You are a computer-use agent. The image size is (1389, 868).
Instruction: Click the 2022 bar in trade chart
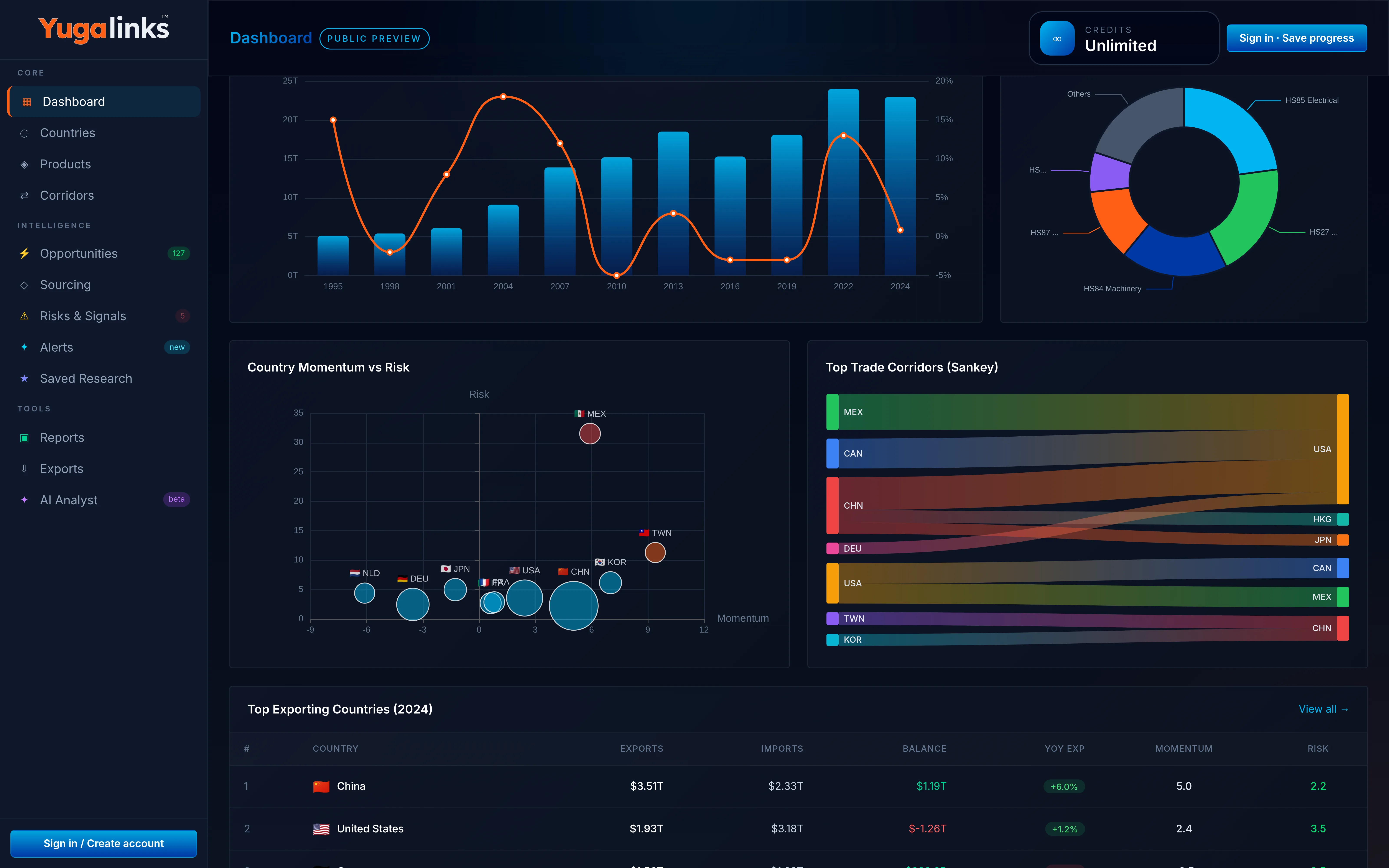[x=843, y=182]
